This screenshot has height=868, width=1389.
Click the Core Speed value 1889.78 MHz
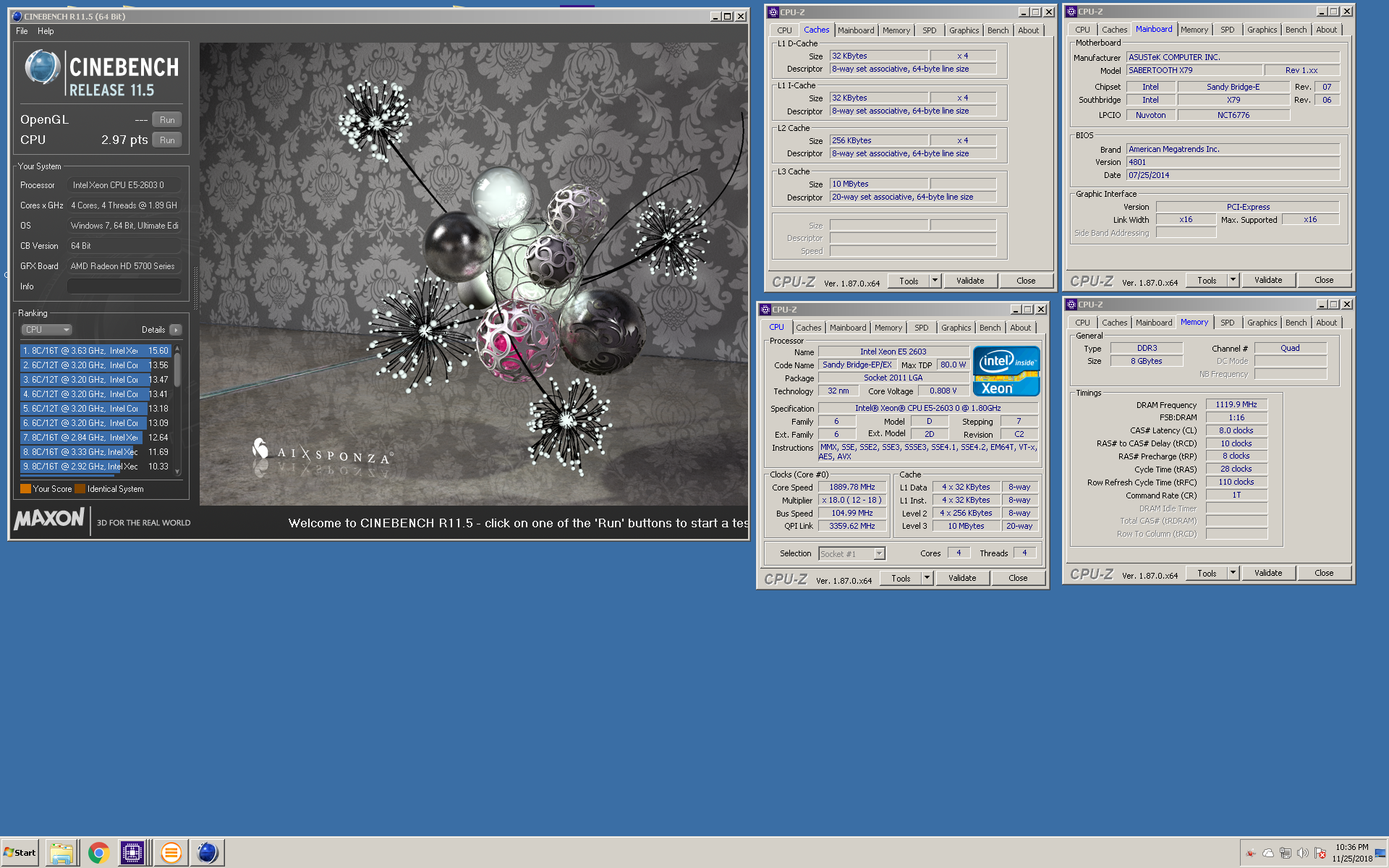point(852,488)
